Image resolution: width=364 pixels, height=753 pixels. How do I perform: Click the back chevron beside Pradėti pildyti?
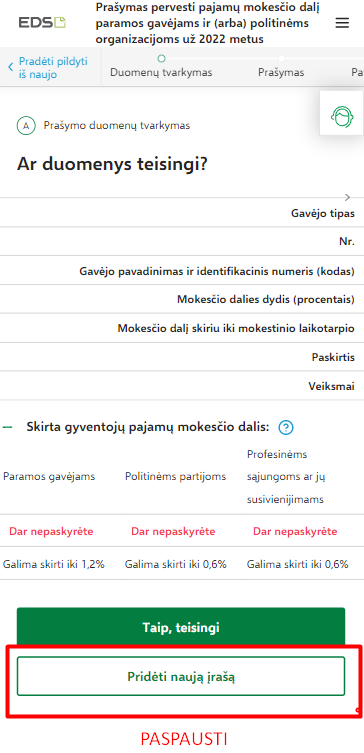pos(11,68)
